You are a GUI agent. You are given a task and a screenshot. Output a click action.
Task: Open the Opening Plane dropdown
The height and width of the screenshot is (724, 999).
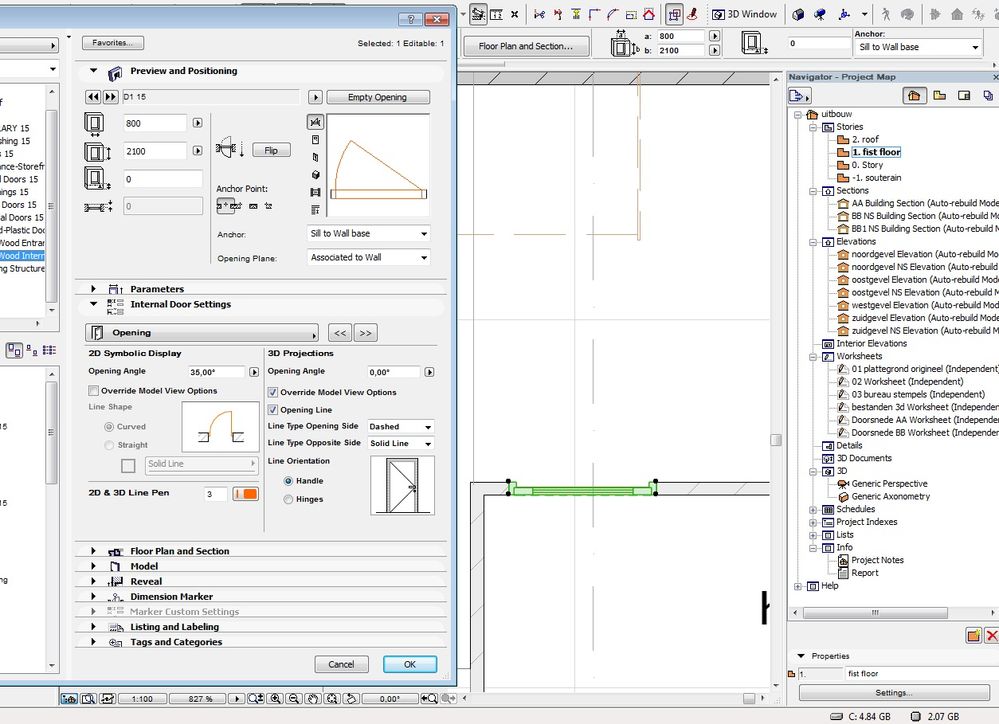click(x=368, y=258)
